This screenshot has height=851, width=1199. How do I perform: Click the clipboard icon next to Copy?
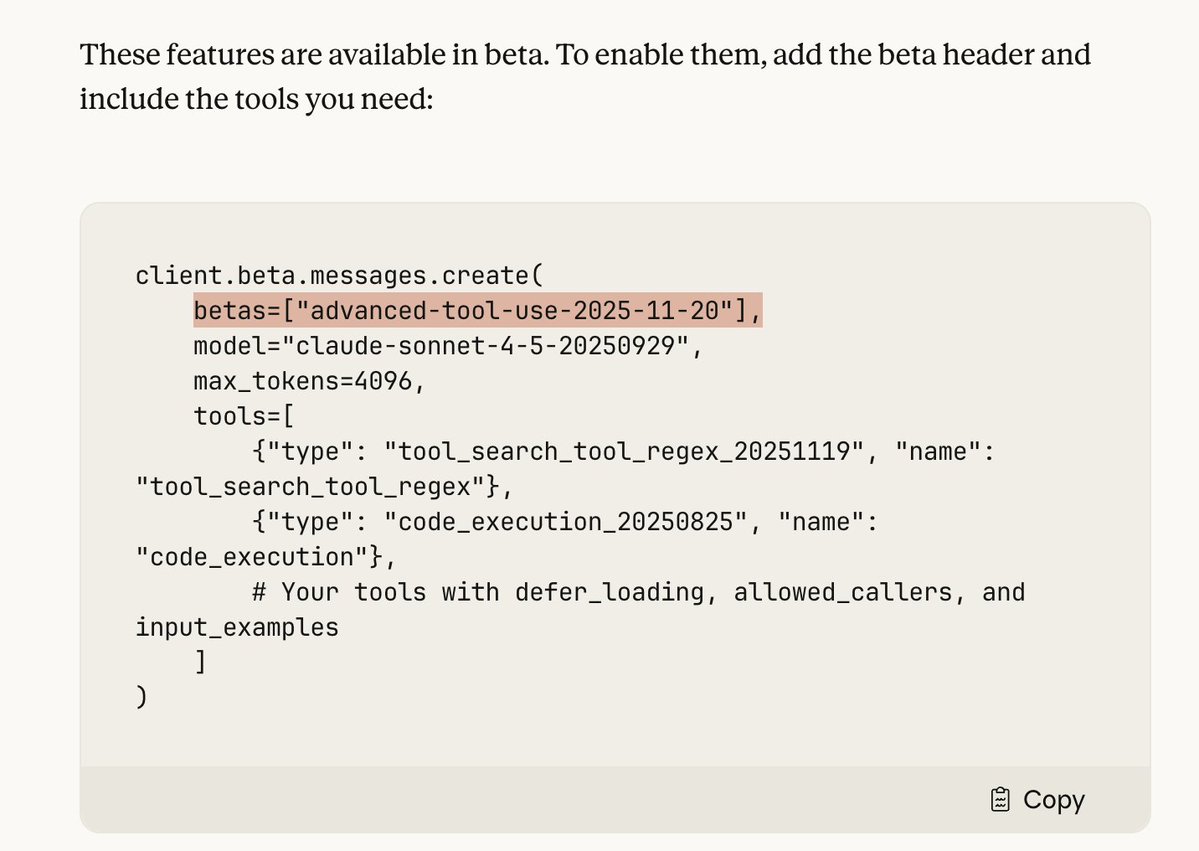click(x=999, y=799)
